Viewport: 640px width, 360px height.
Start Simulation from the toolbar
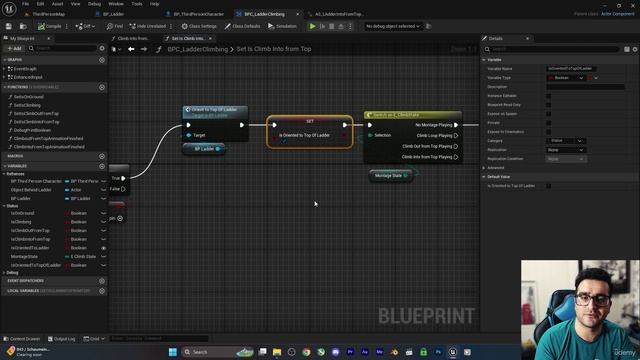pyautogui.click(x=282, y=26)
